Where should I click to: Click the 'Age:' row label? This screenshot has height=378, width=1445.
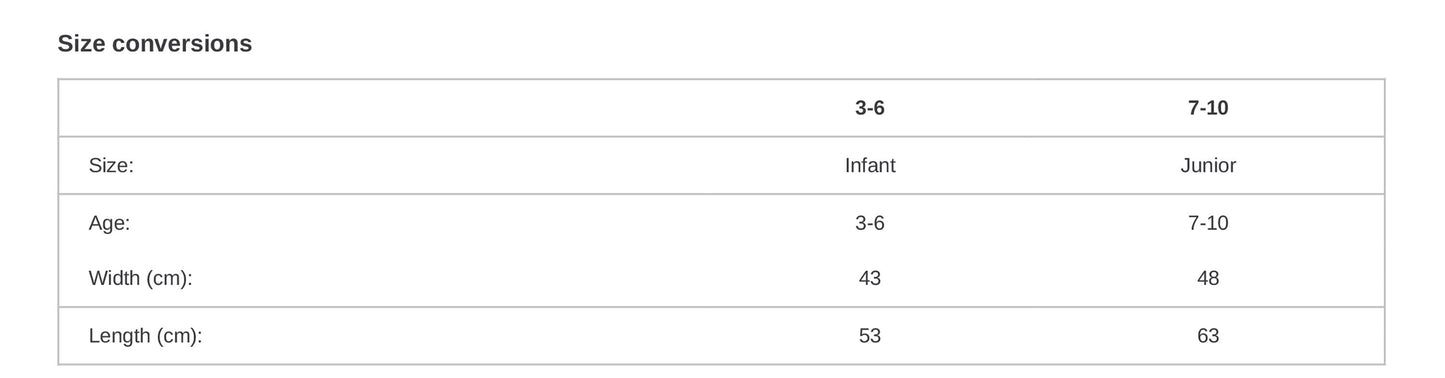pyautogui.click(x=109, y=223)
